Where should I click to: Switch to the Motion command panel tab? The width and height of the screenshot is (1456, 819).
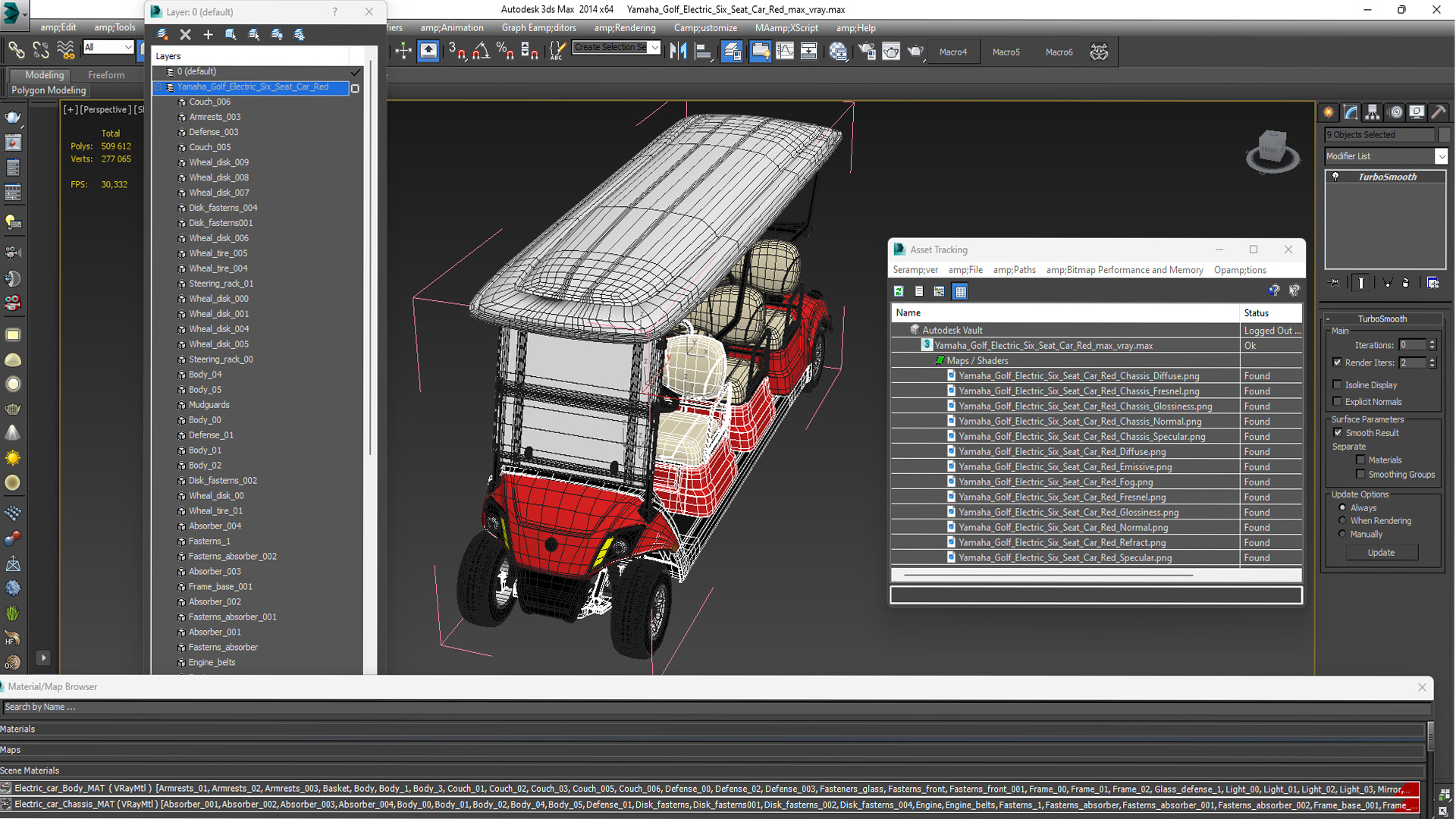tap(1395, 112)
